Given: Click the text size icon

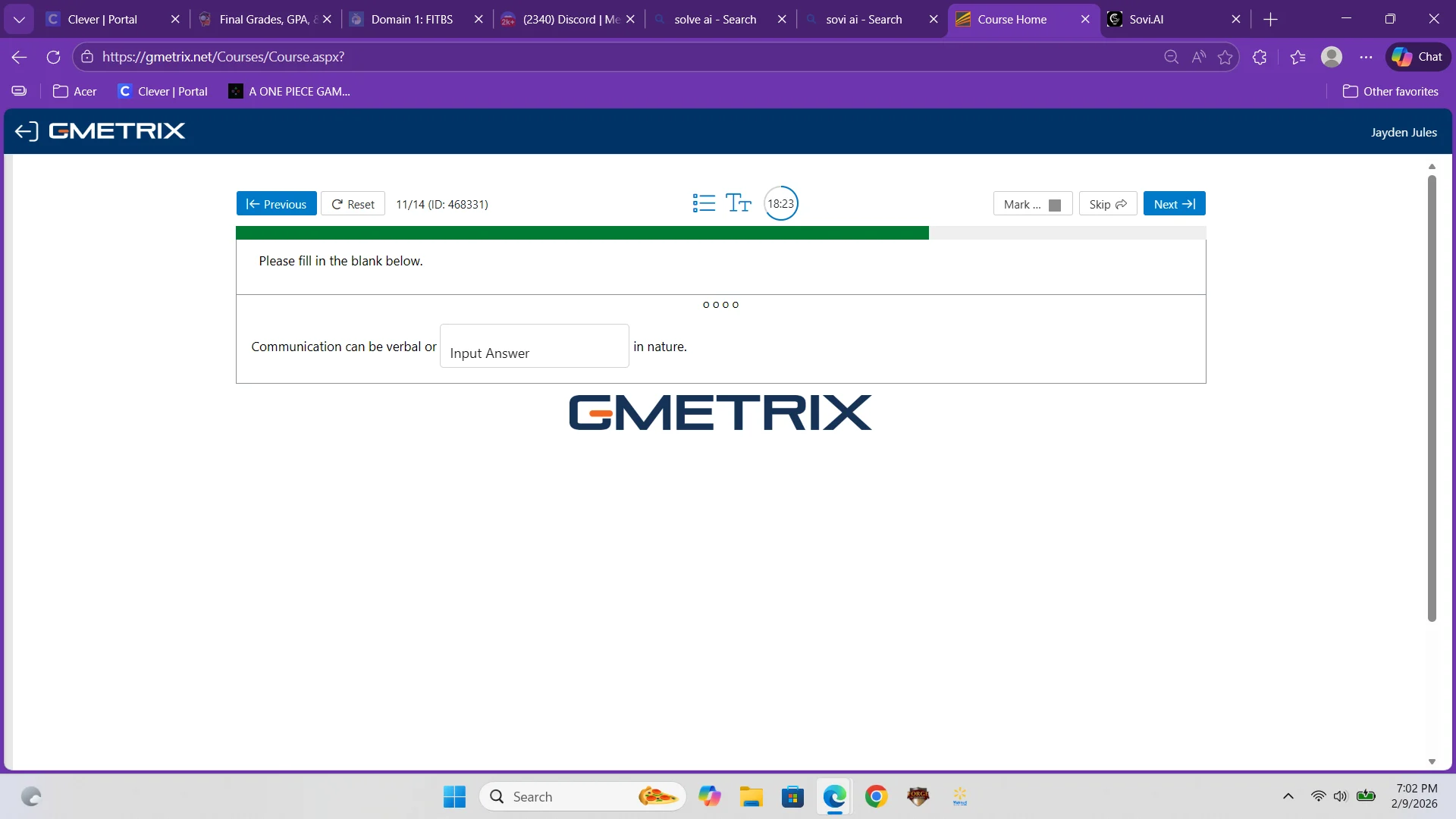Looking at the screenshot, I should point(738,203).
